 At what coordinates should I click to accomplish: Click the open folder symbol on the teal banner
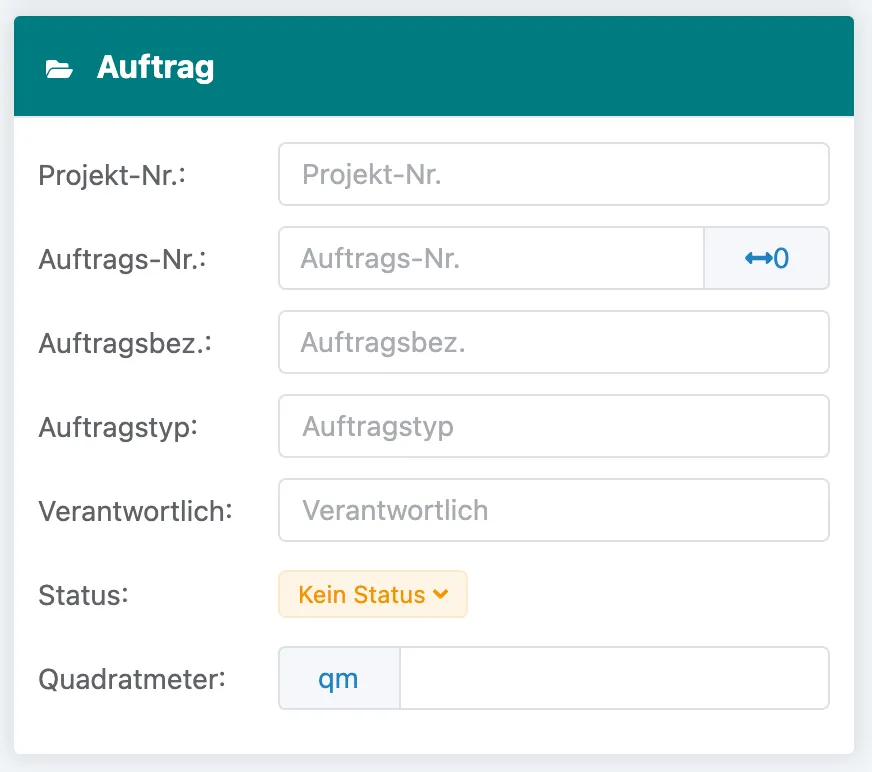click(x=62, y=67)
